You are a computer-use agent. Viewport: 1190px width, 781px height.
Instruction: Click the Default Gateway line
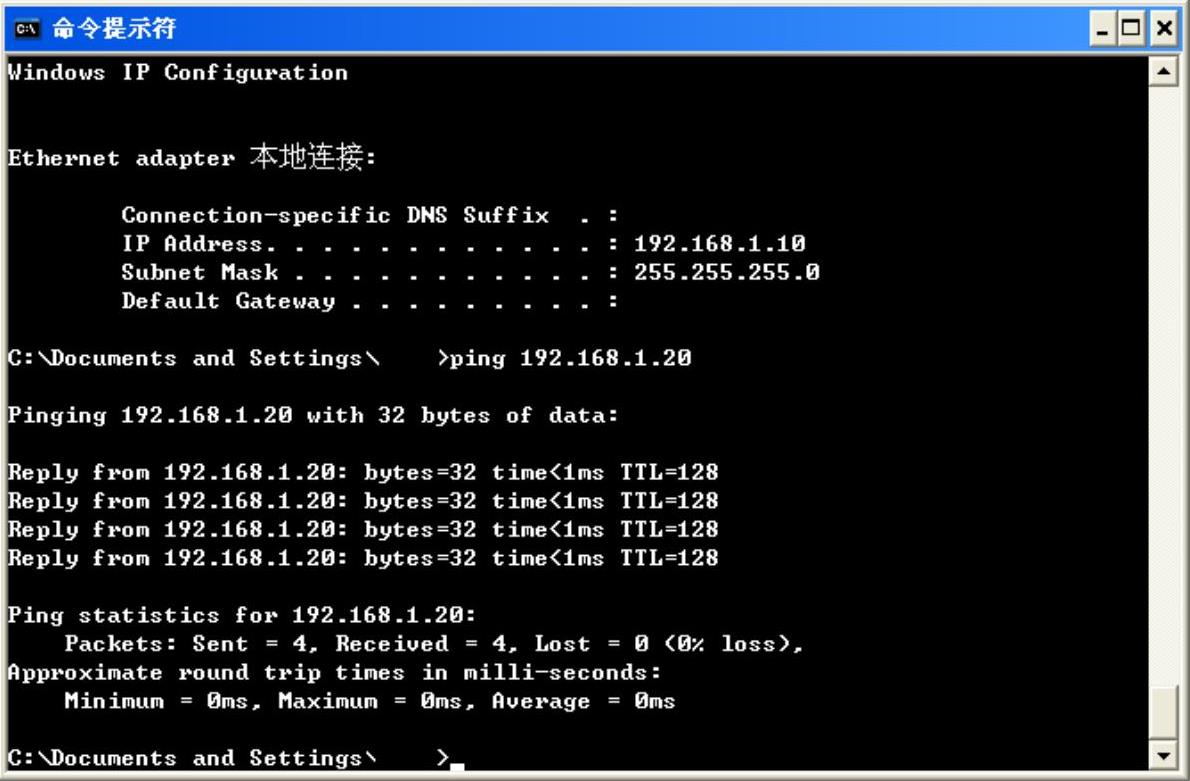[x=370, y=301]
